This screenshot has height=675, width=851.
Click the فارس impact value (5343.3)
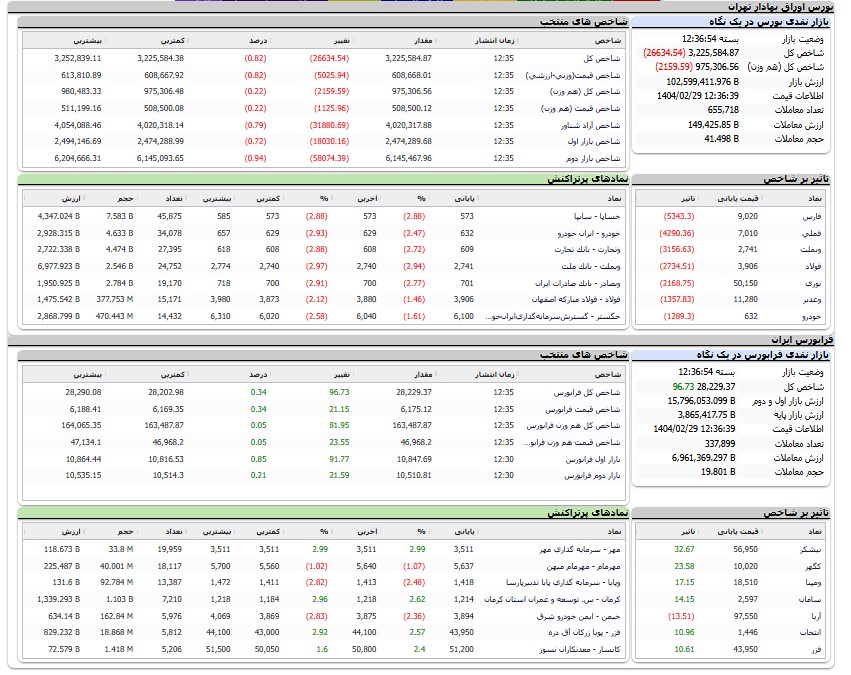point(678,216)
